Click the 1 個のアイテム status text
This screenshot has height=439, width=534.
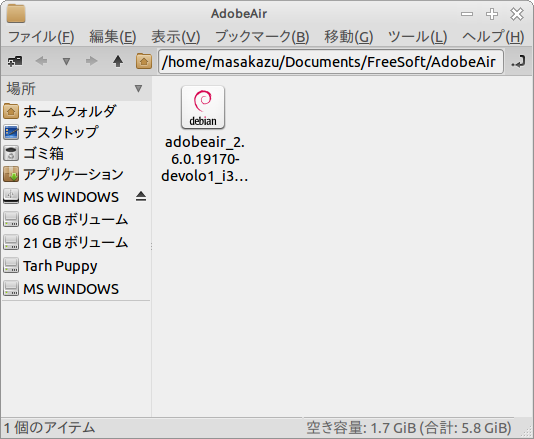(49, 428)
